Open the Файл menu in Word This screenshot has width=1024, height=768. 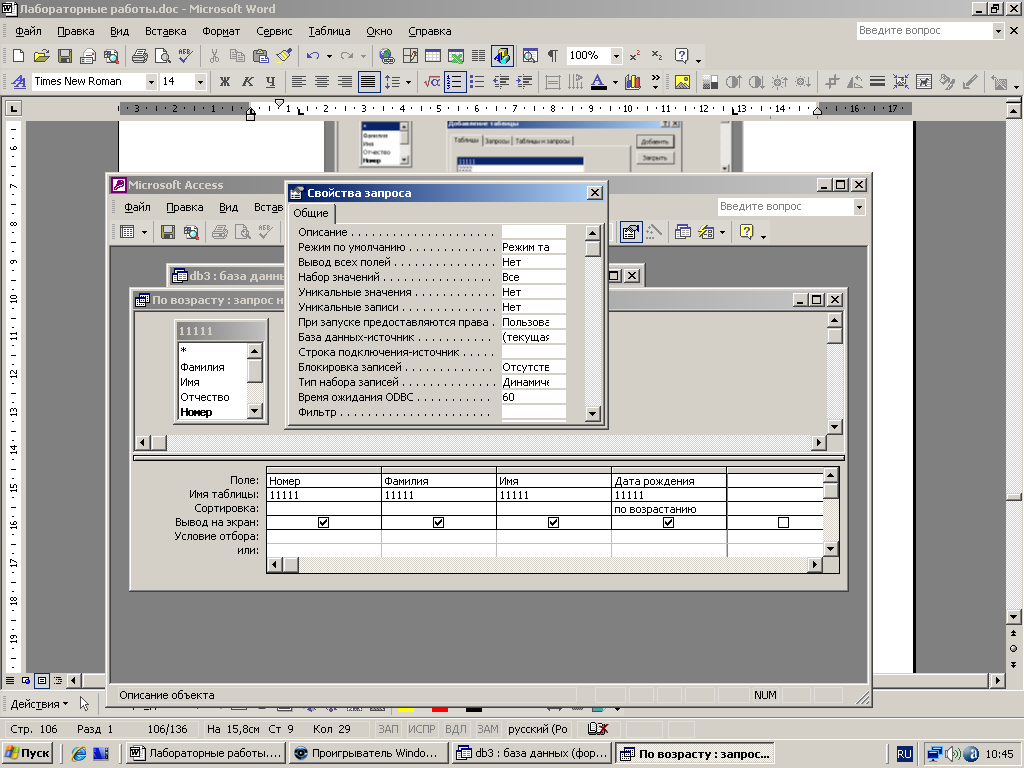tap(28, 31)
